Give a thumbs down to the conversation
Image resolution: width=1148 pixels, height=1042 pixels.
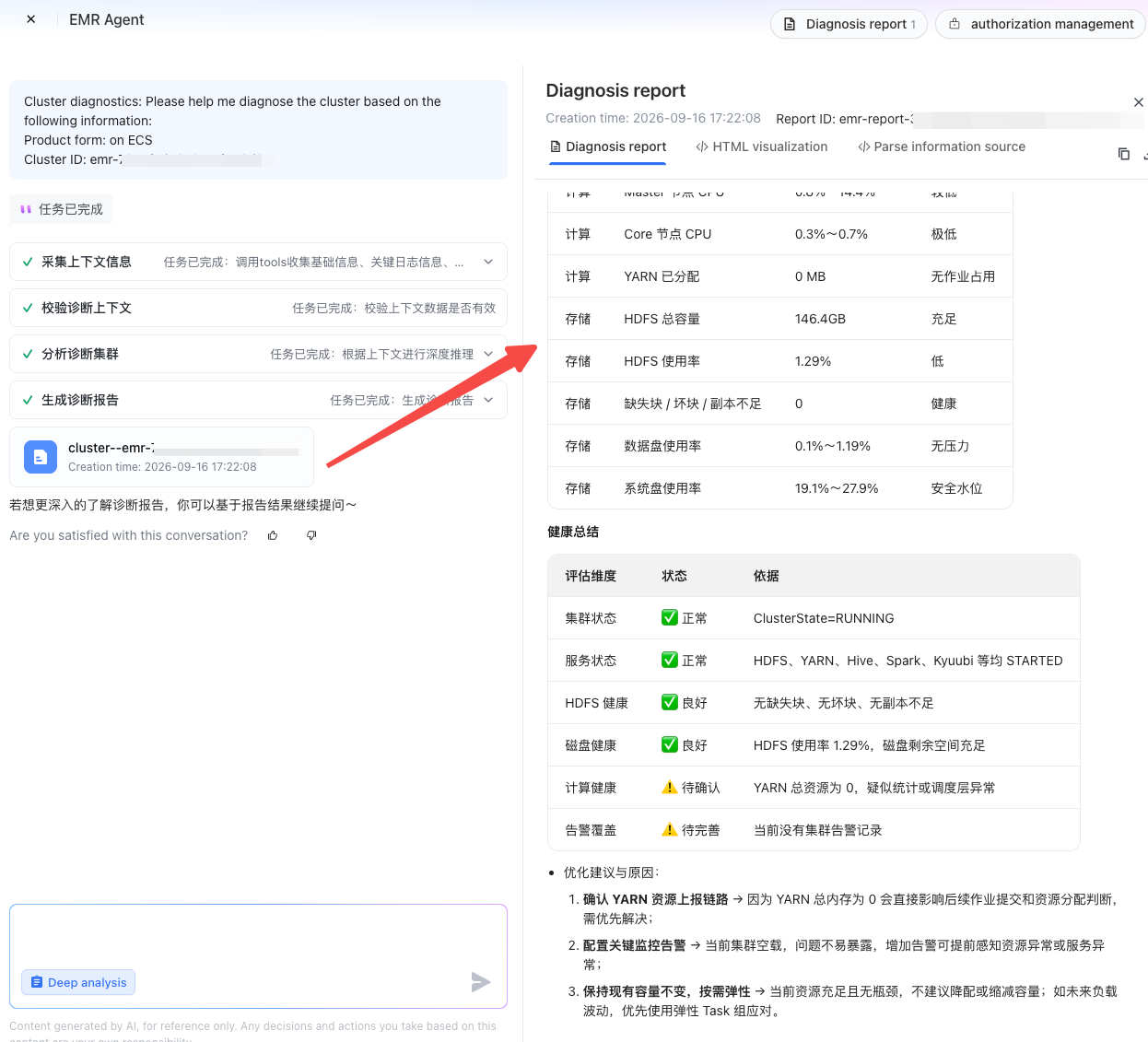(x=311, y=535)
